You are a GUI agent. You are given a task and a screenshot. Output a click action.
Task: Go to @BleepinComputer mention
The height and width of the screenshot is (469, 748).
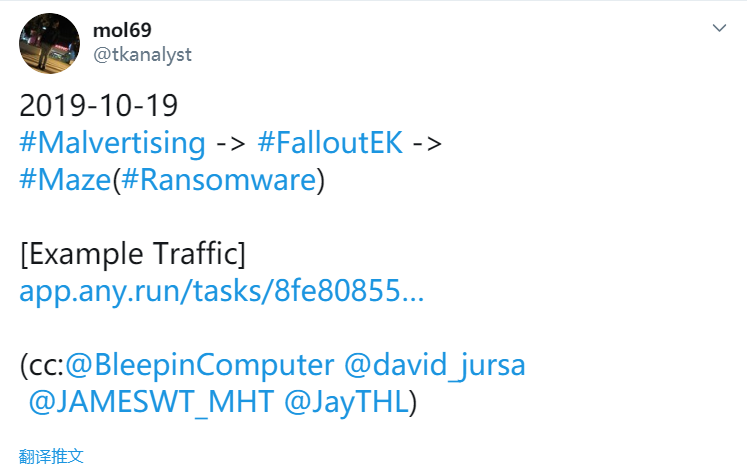[x=199, y=365]
